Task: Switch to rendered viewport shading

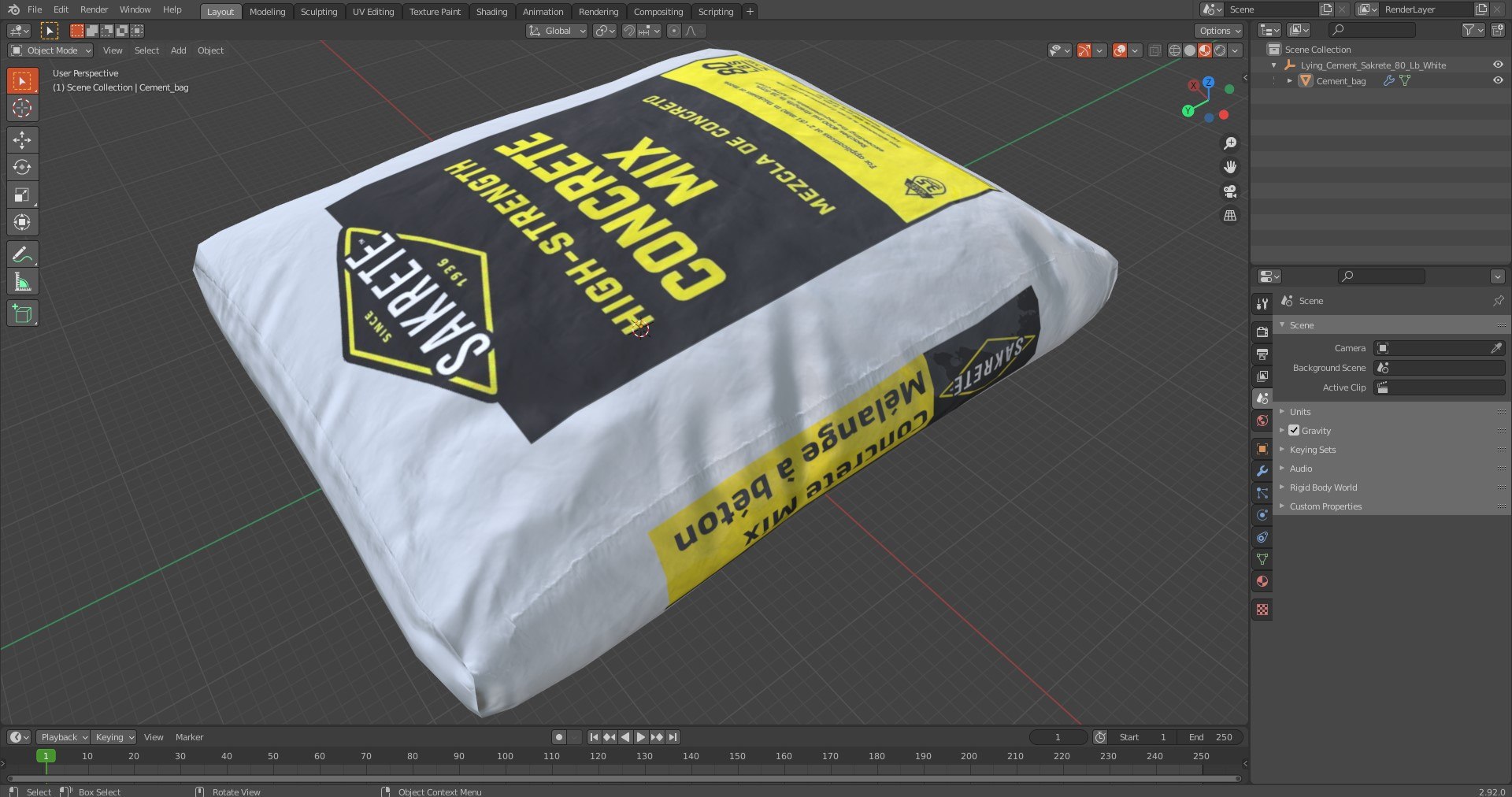Action: (x=1220, y=50)
